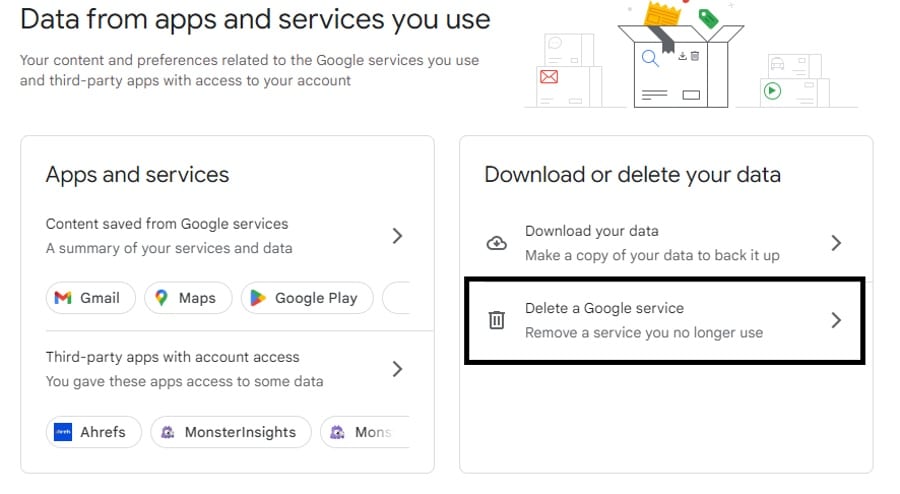900x494 pixels.
Task: Click the cloud download icon
Action: (x=496, y=243)
